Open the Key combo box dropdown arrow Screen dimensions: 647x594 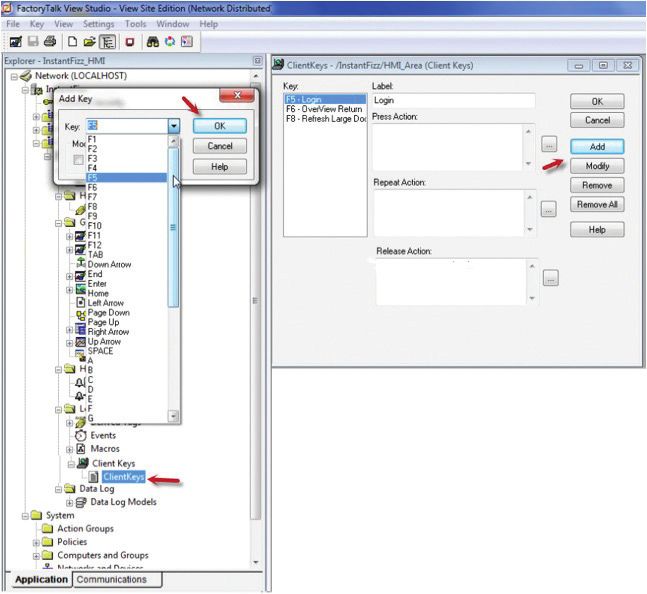174,126
